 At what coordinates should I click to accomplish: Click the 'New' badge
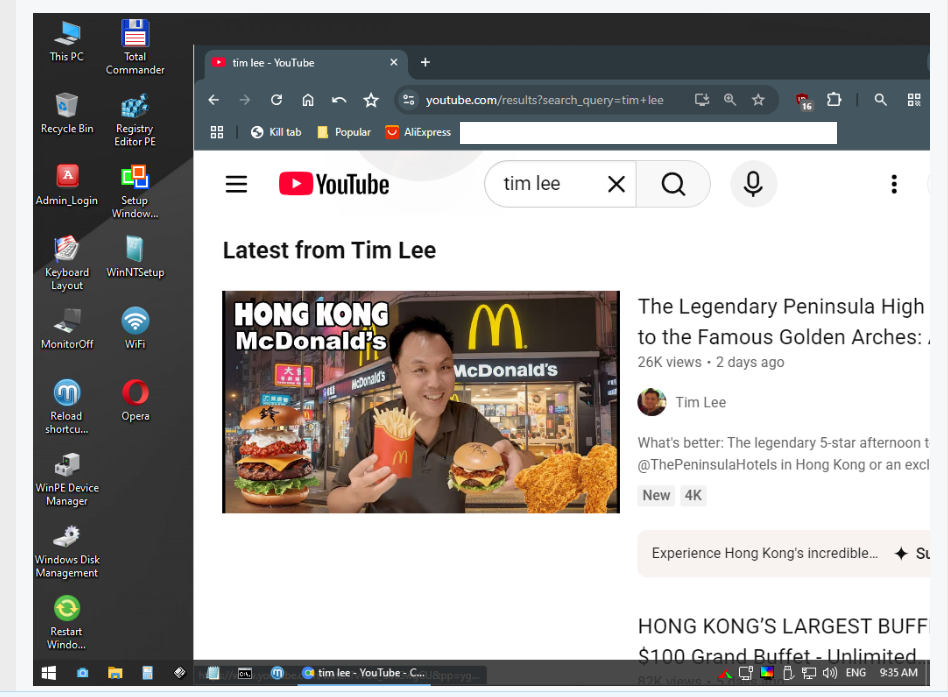point(656,495)
